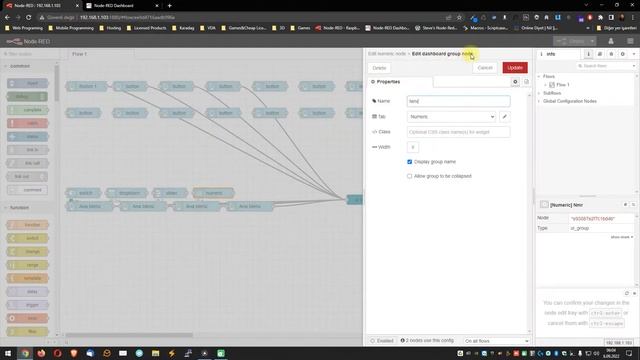
Task: Click the Width value box
Action: point(413,147)
